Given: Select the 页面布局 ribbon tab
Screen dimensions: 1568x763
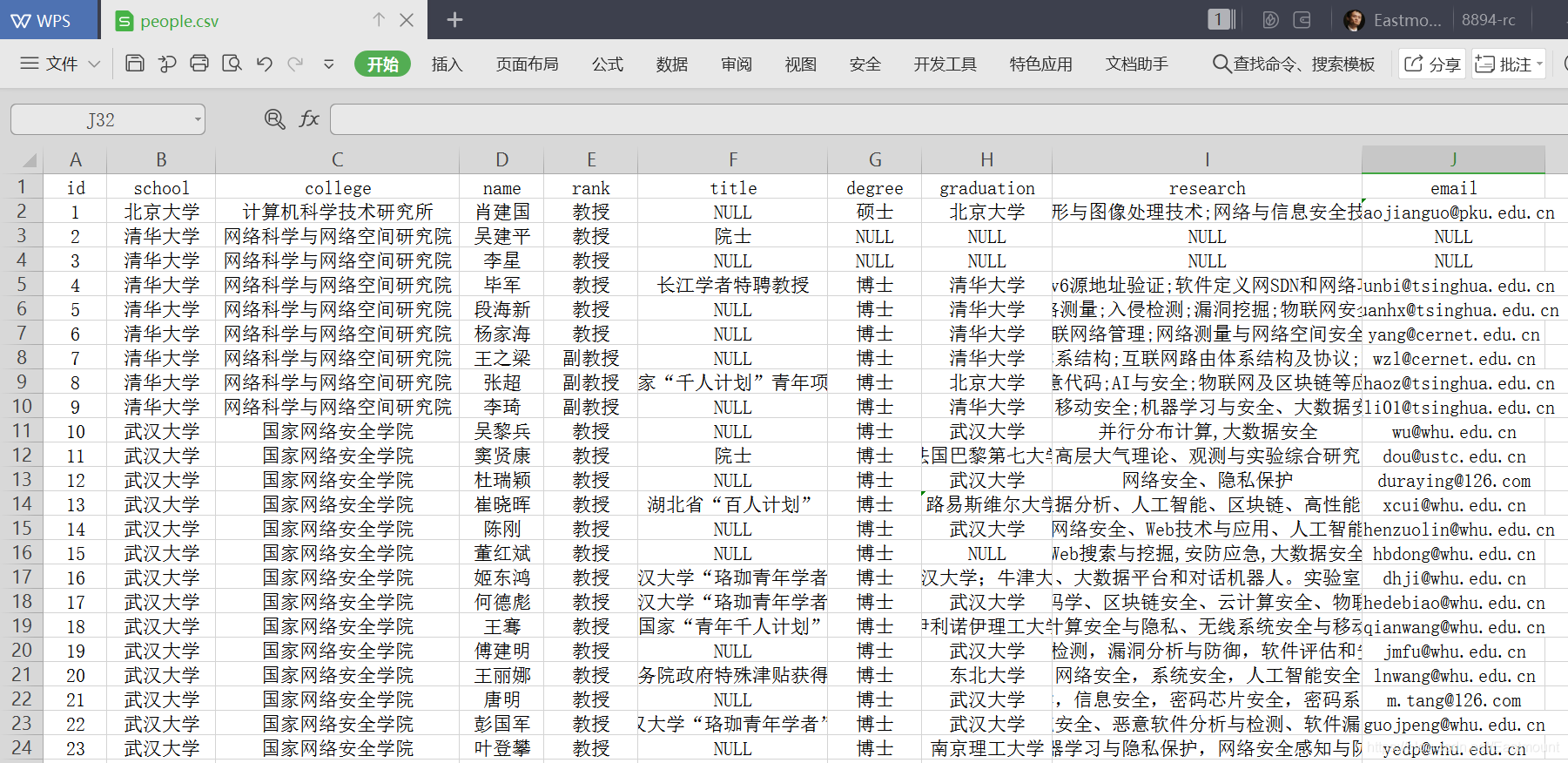Looking at the screenshot, I should pyautogui.click(x=527, y=64).
